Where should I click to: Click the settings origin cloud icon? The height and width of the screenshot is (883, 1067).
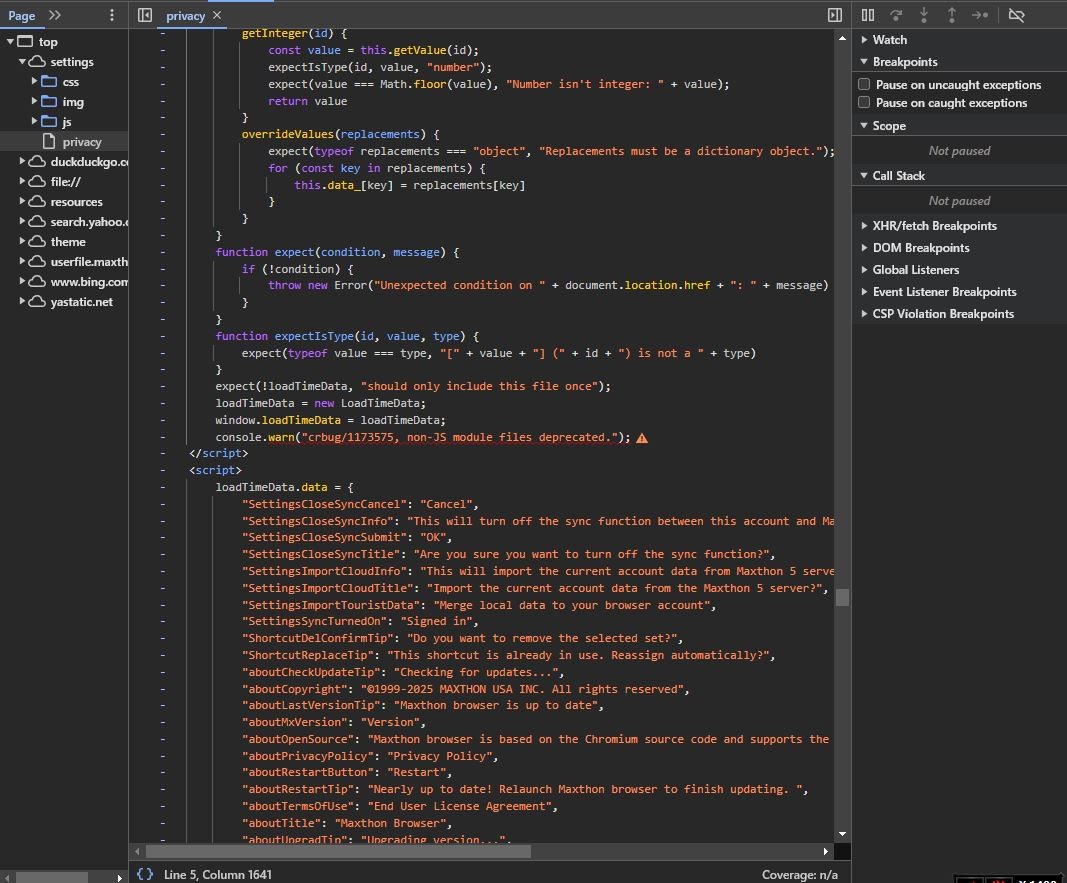(37, 62)
